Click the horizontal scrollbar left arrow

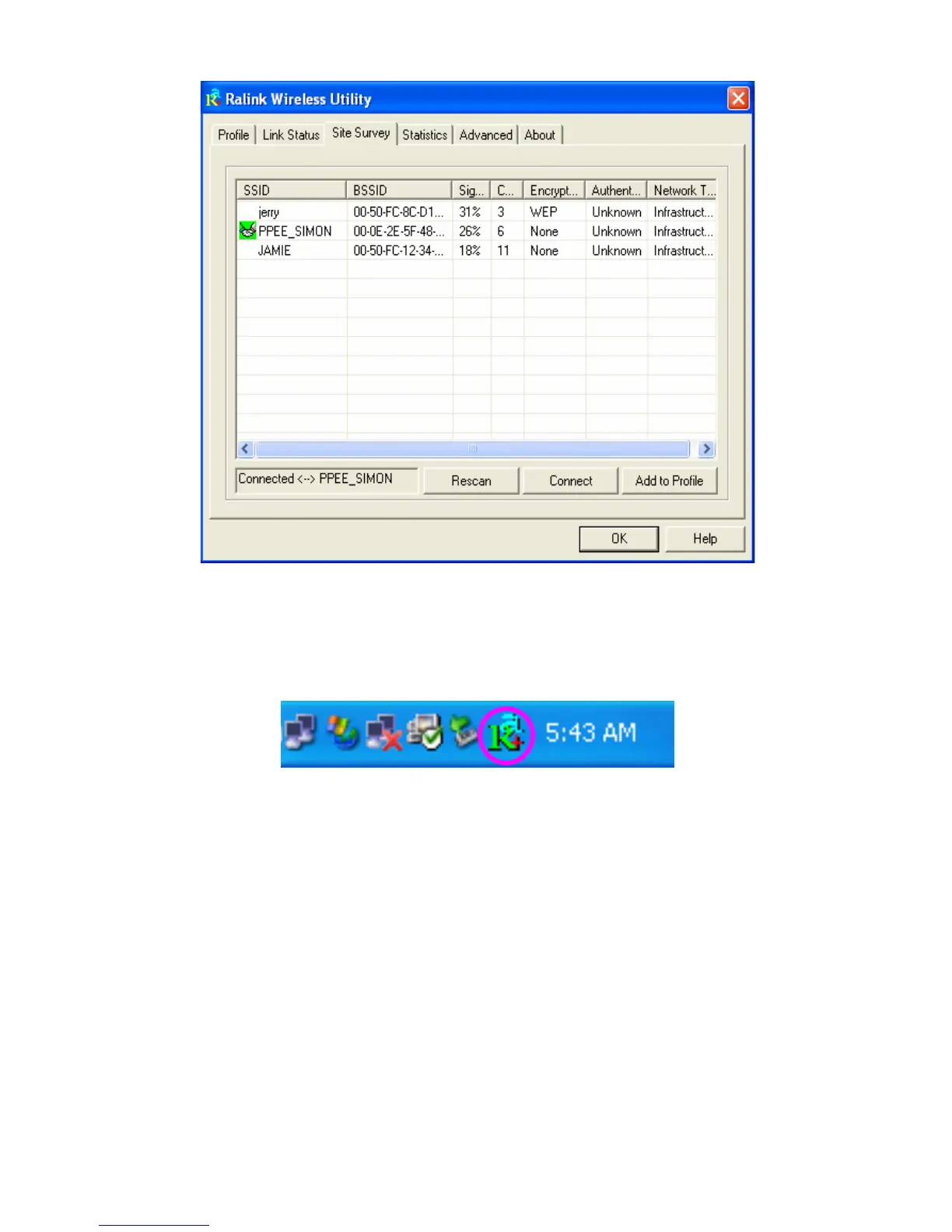(246, 449)
